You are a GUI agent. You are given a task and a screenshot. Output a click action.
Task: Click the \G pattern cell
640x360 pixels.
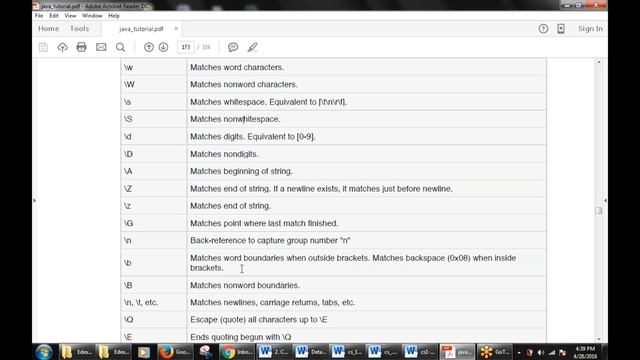(x=154, y=223)
